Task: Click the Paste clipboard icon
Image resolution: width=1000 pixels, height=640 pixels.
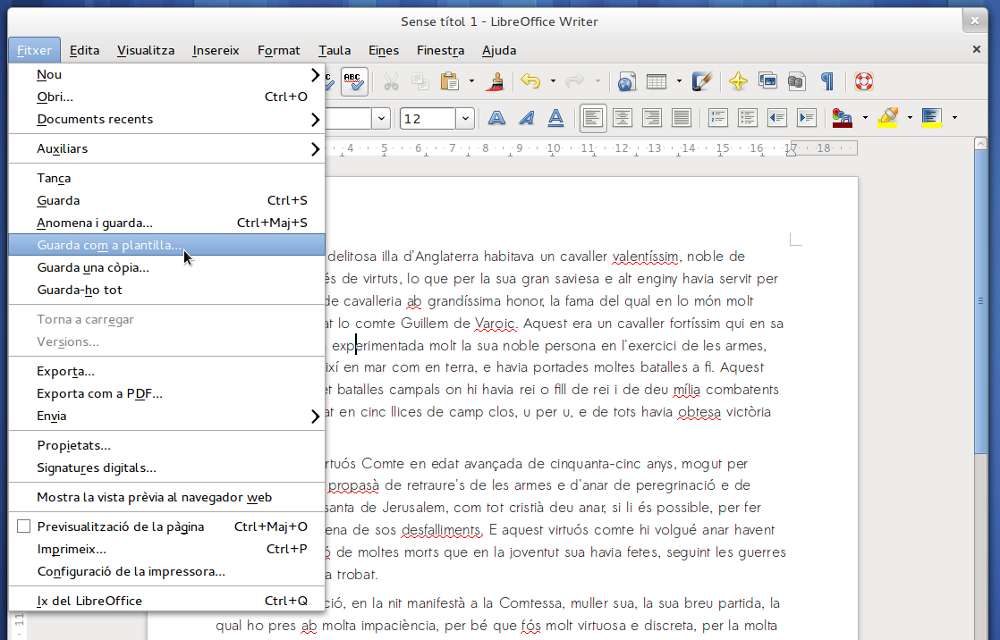Action: point(450,82)
